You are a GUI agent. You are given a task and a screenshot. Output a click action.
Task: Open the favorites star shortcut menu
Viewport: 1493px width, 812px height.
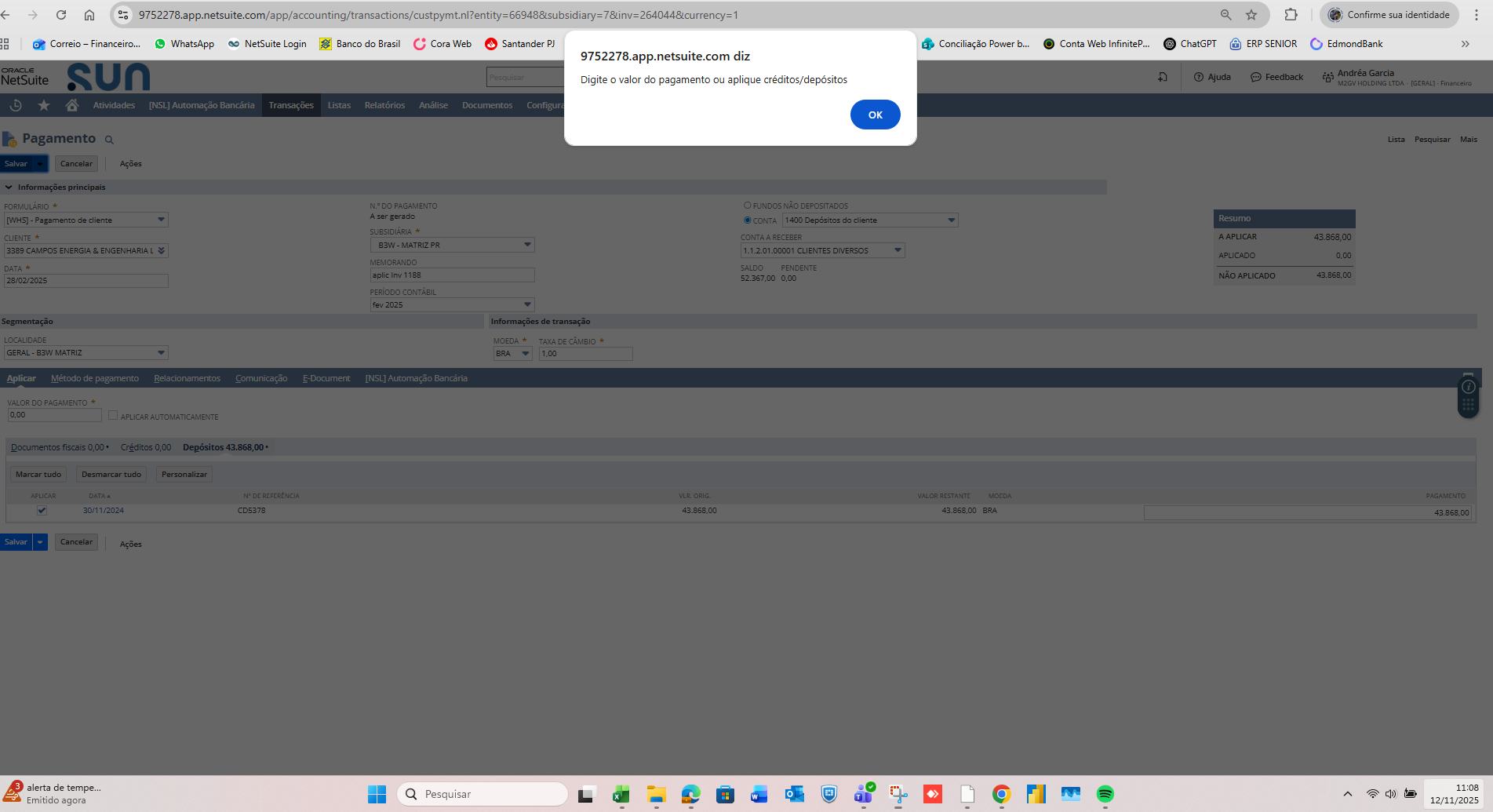(x=44, y=105)
